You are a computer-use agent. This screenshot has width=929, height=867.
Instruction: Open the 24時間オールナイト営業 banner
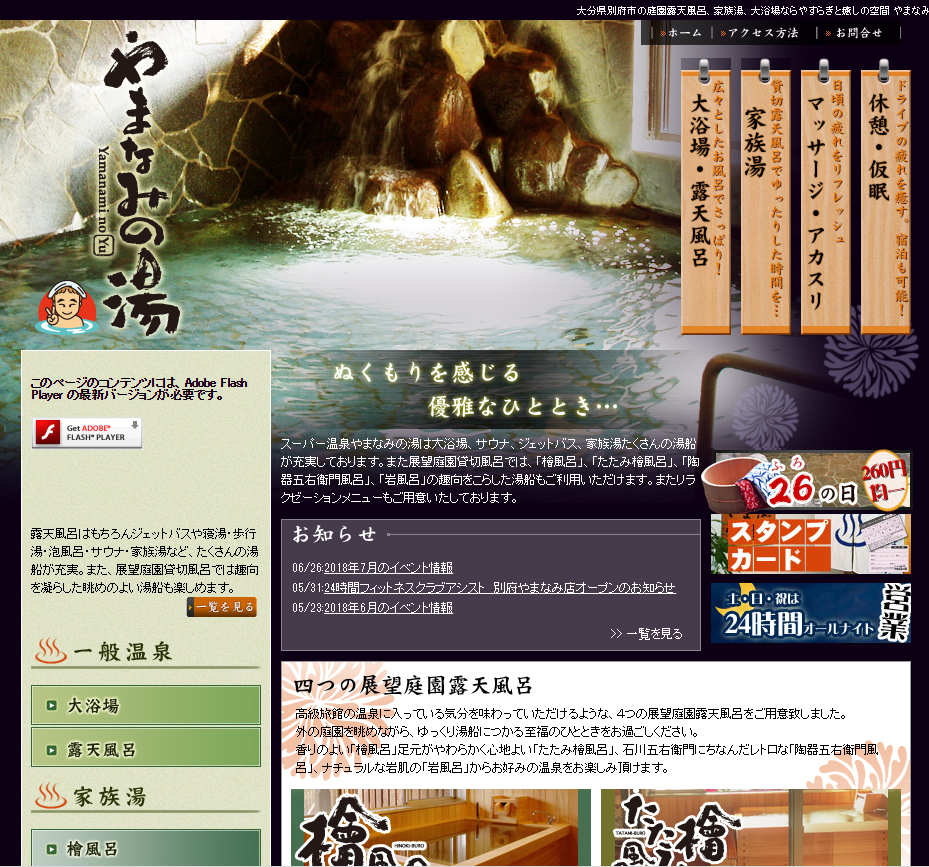pos(810,612)
